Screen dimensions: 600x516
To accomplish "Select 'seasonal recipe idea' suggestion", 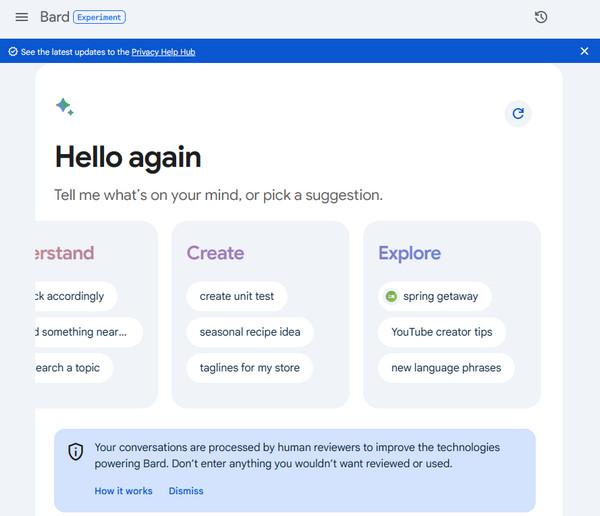I will pyautogui.click(x=250, y=332).
